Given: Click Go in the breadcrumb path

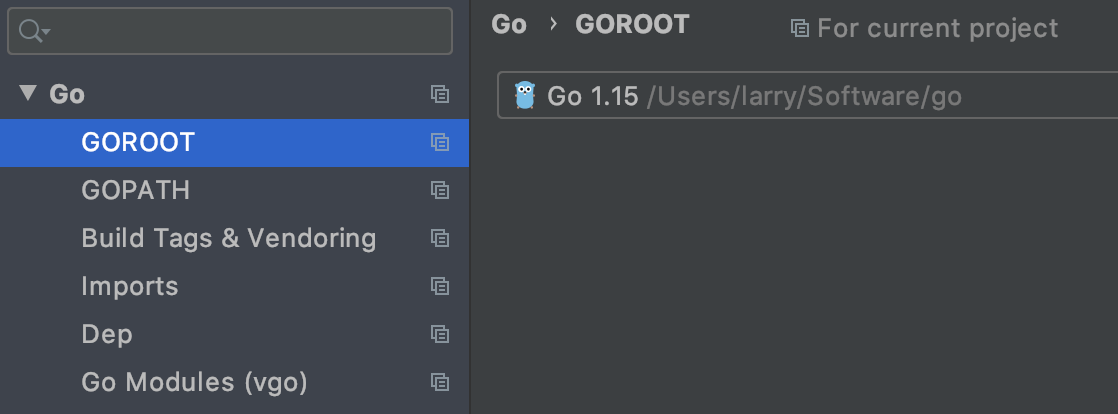Looking at the screenshot, I should click(x=509, y=25).
